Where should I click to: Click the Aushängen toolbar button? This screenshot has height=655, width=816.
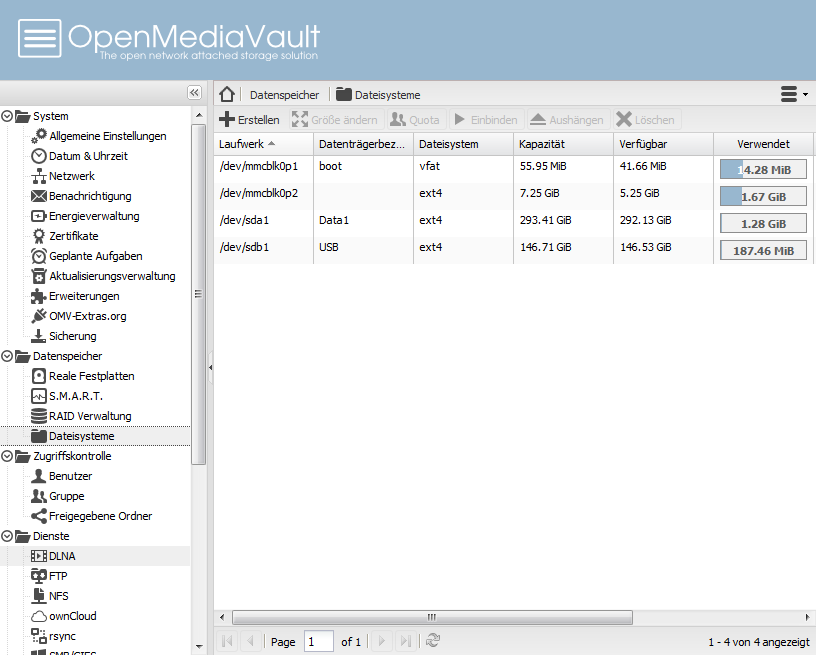568,120
